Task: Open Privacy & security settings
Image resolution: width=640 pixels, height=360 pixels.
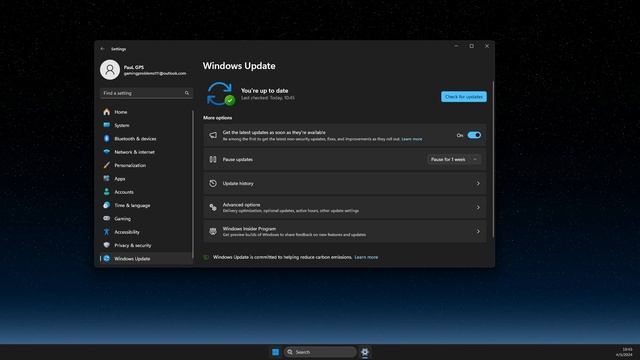Action: click(146, 245)
